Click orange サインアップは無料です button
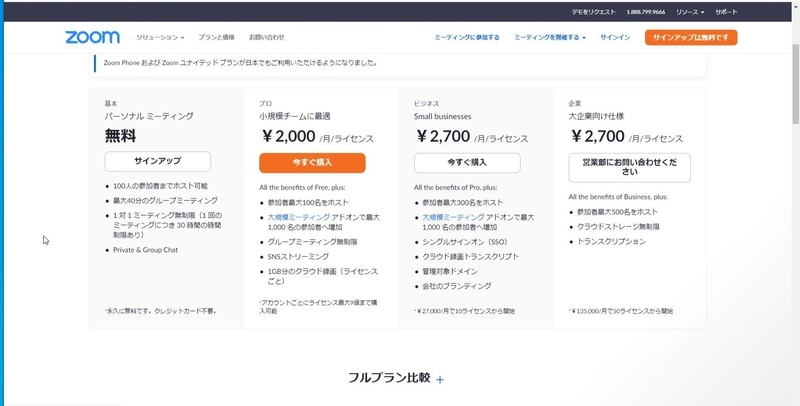800x406 pixels. (x=691, y=37)
